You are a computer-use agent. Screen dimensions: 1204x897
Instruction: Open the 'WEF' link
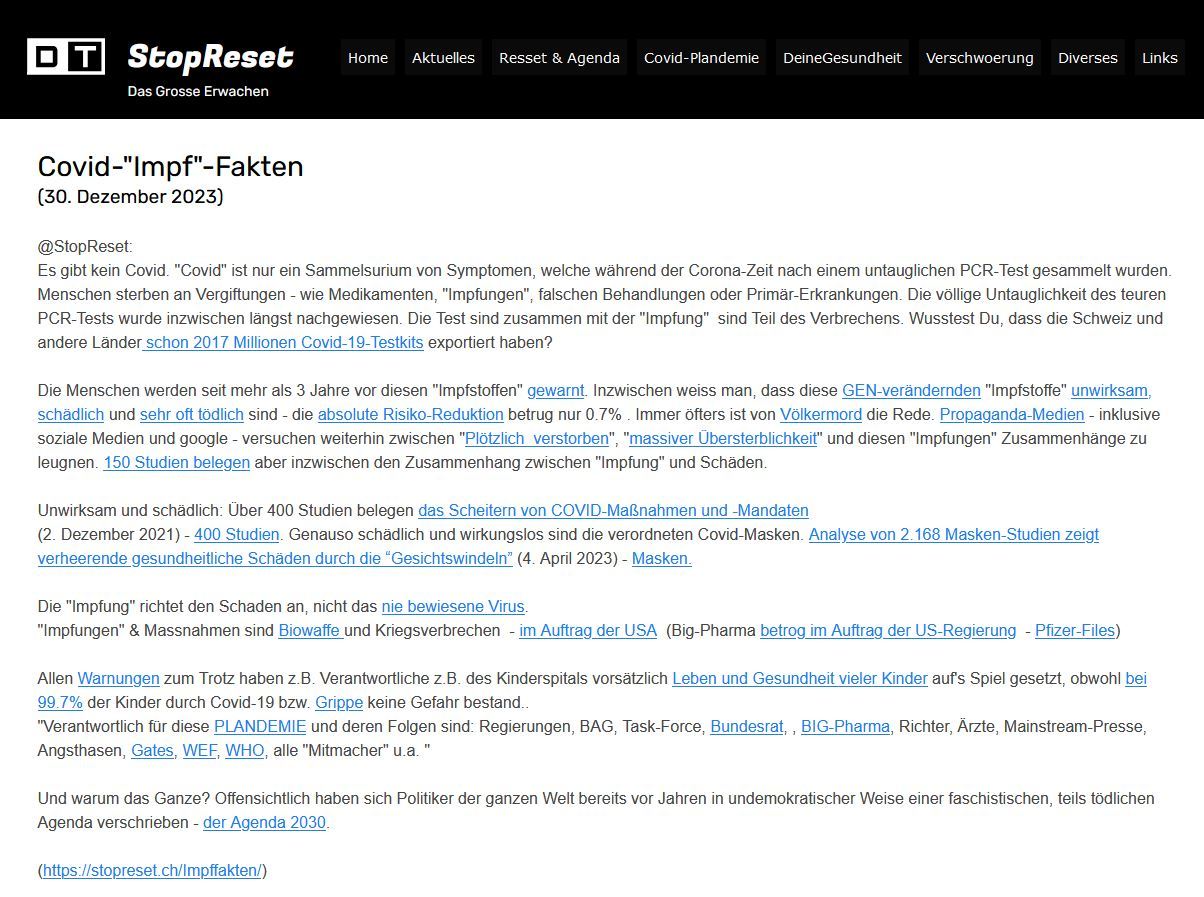(x=199, y=751)
